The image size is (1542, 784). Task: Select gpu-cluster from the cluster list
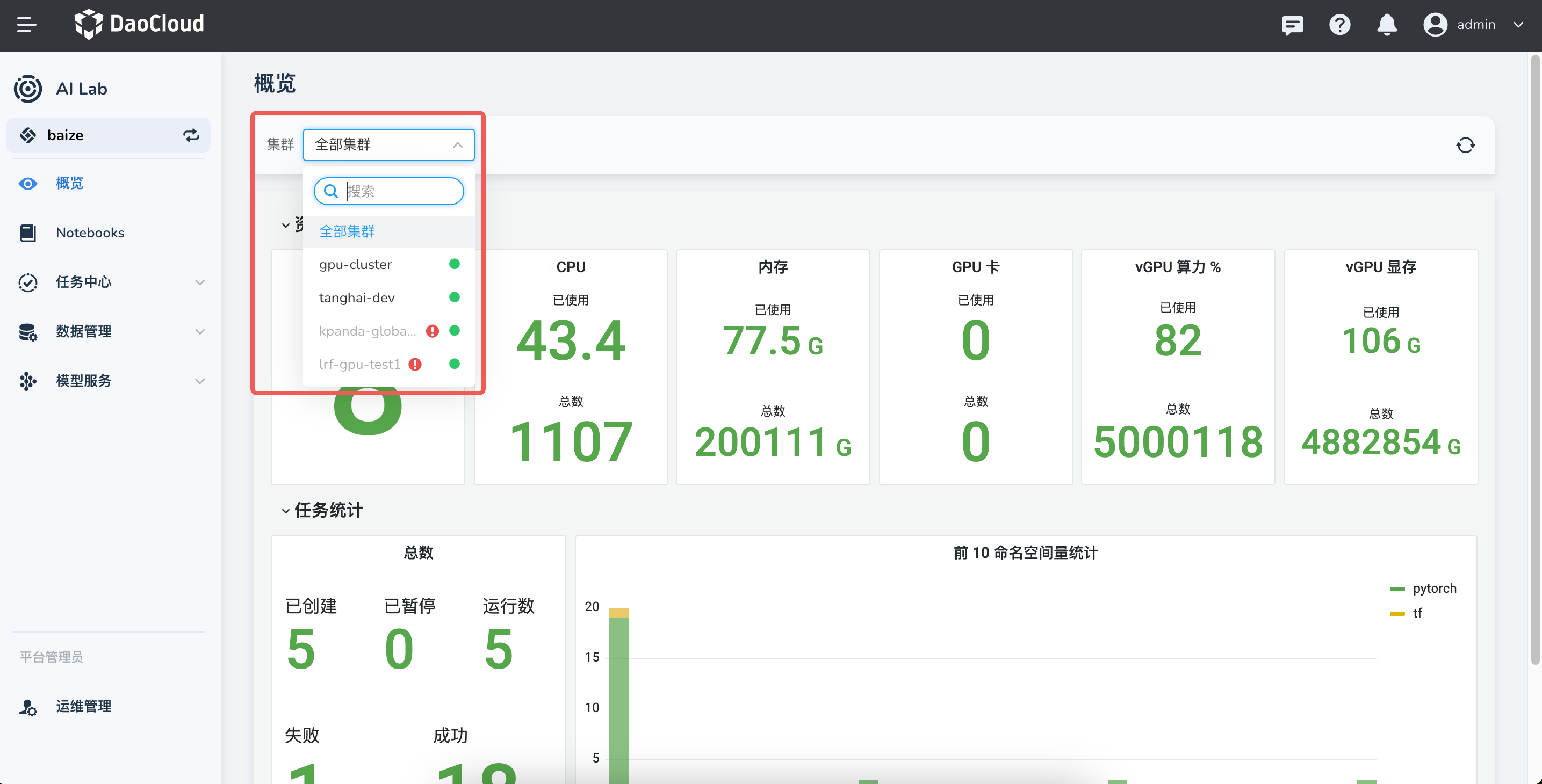coord(356,265)
